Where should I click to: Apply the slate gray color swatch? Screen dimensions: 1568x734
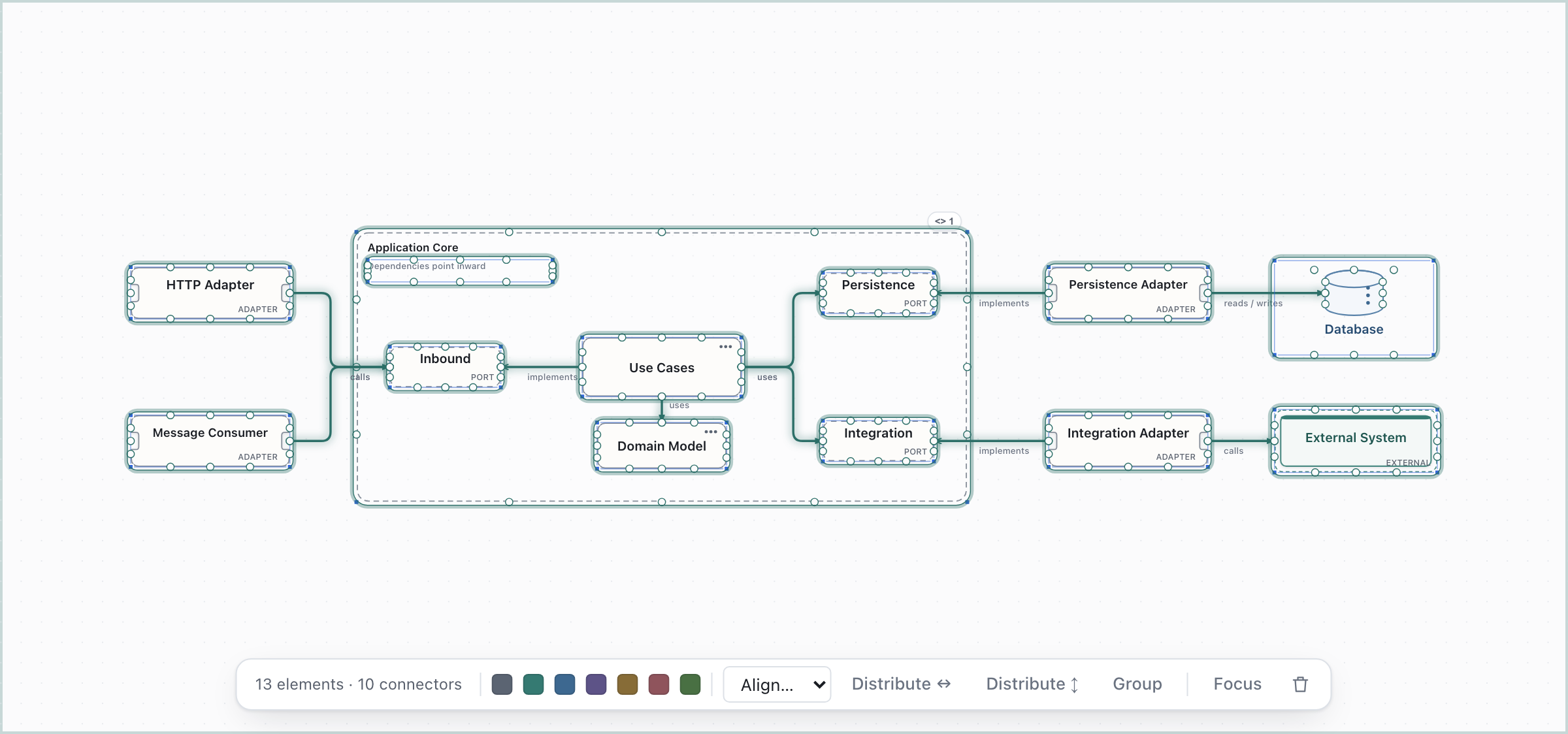[x=502, y=684]
